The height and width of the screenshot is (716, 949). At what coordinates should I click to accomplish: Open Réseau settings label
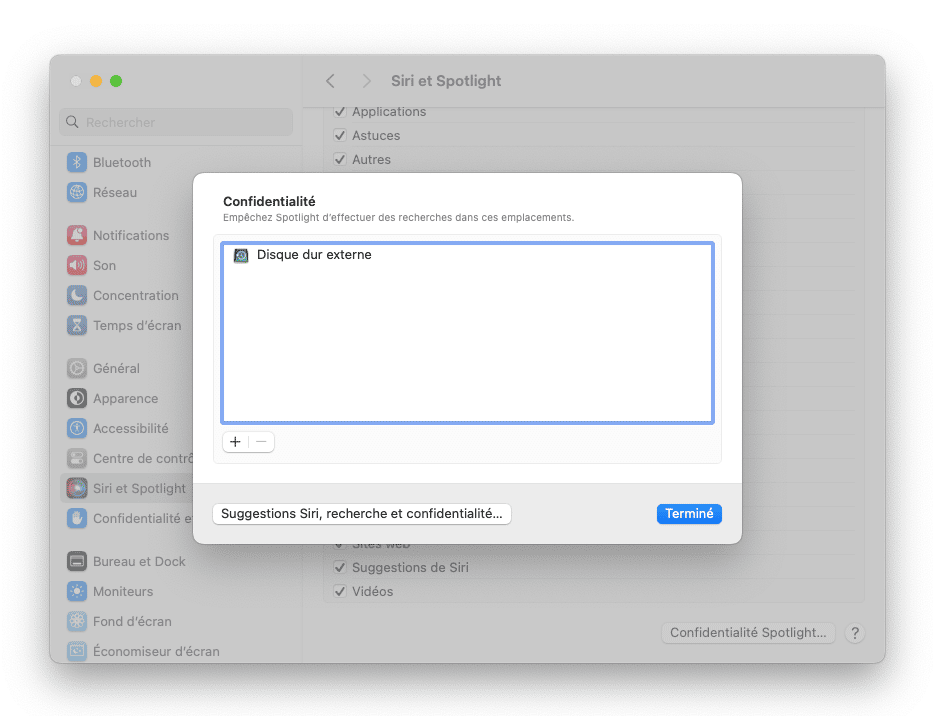tap(115, 192)
